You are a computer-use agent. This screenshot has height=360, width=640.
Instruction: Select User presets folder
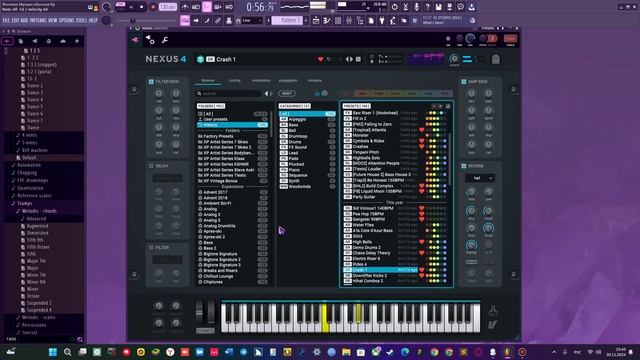(x=232, y=119)
